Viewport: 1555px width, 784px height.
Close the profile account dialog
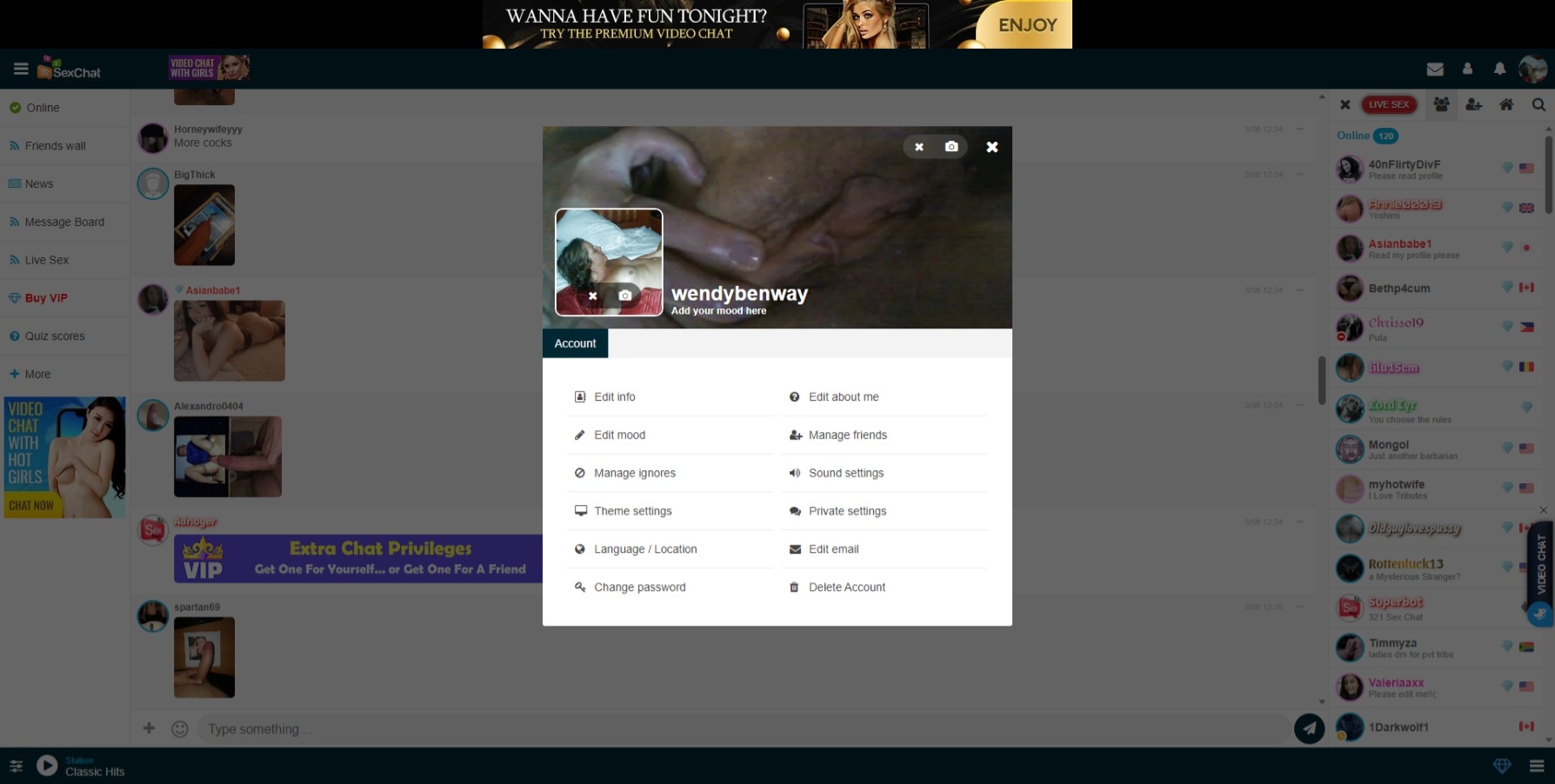coord(991,147)
